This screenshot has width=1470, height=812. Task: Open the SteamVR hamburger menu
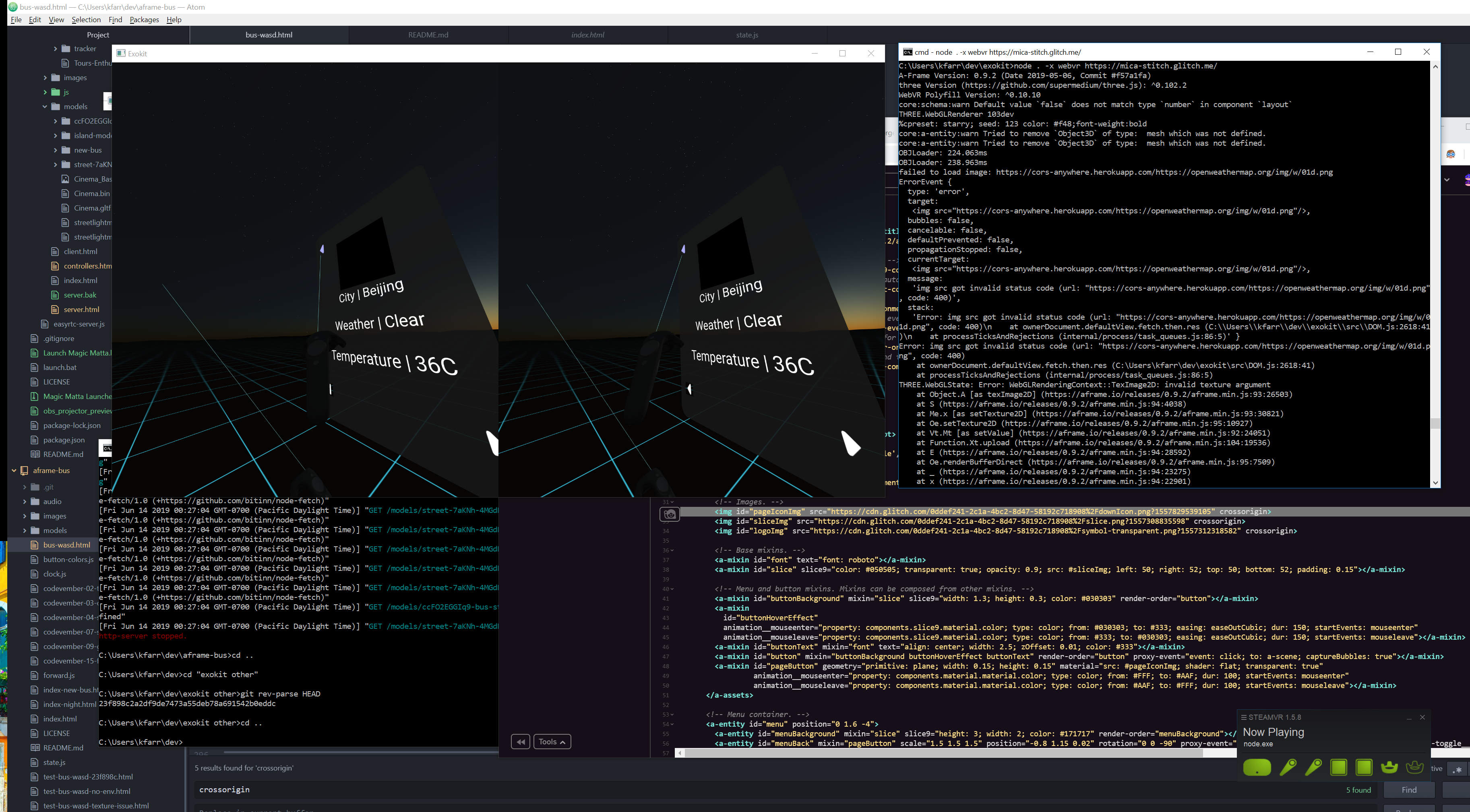pos(1243,717)
